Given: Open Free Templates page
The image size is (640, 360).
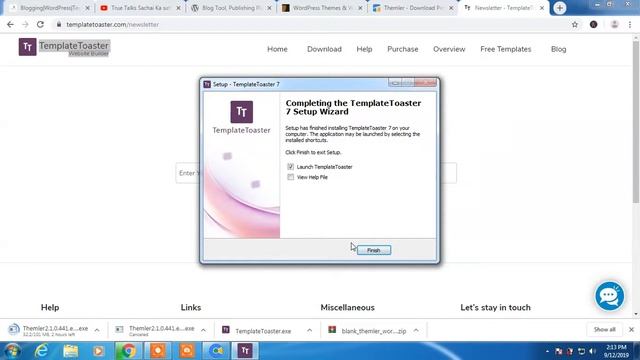Looking at the screenshot, I should (x=506, y=49).
